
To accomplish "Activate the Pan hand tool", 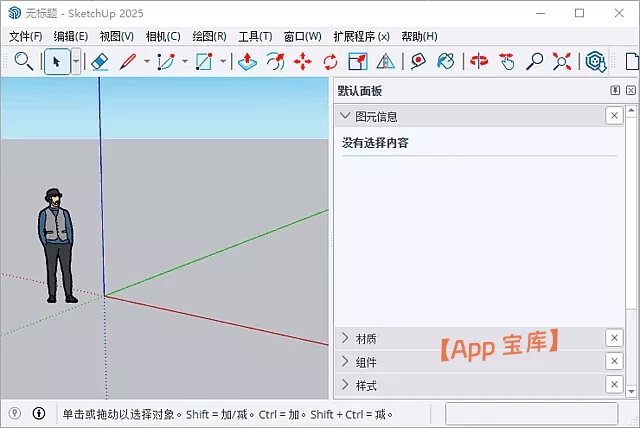I will 507,62.
